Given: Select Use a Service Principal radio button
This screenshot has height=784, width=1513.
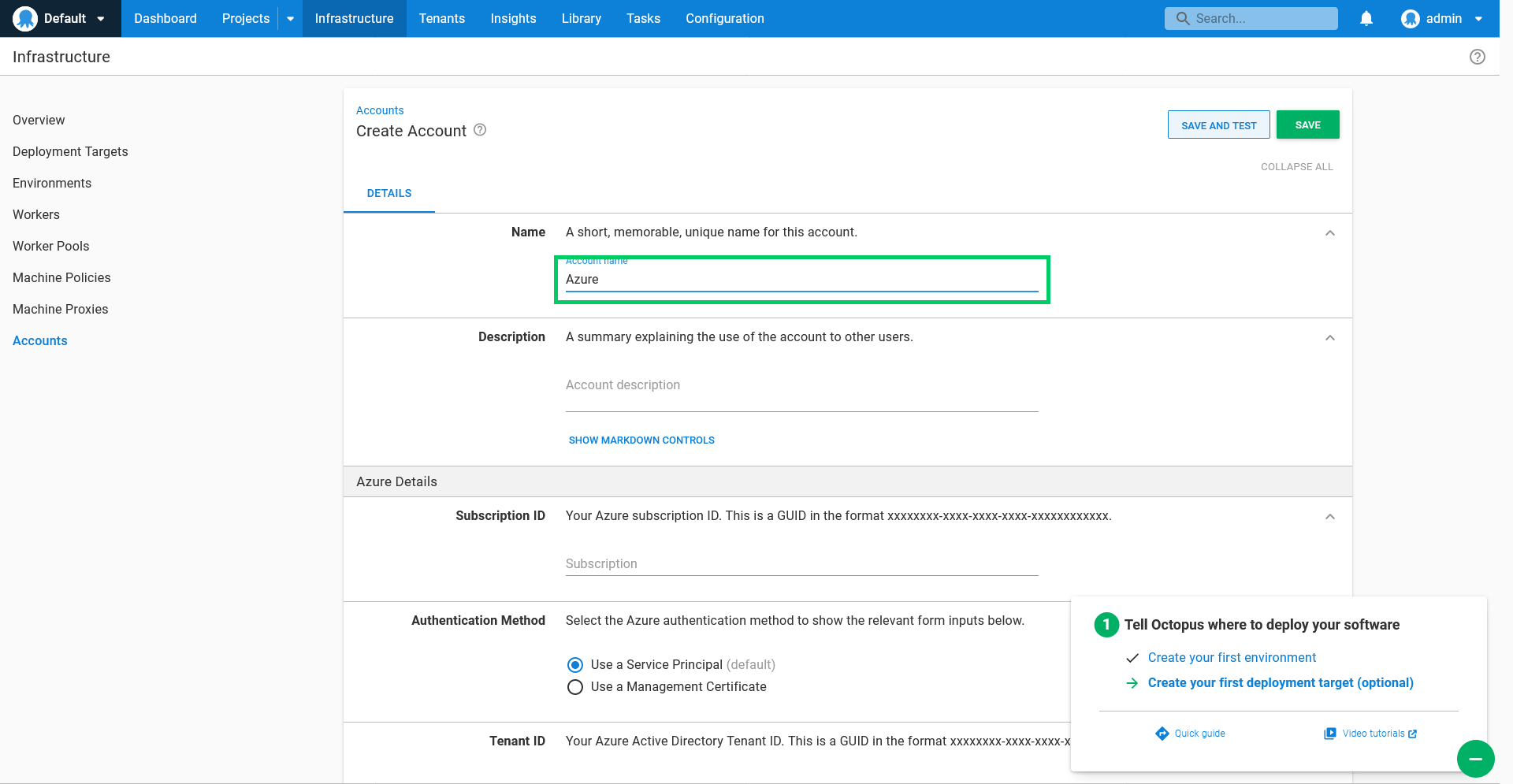Looking at the screenshot, I should [575, 665].
